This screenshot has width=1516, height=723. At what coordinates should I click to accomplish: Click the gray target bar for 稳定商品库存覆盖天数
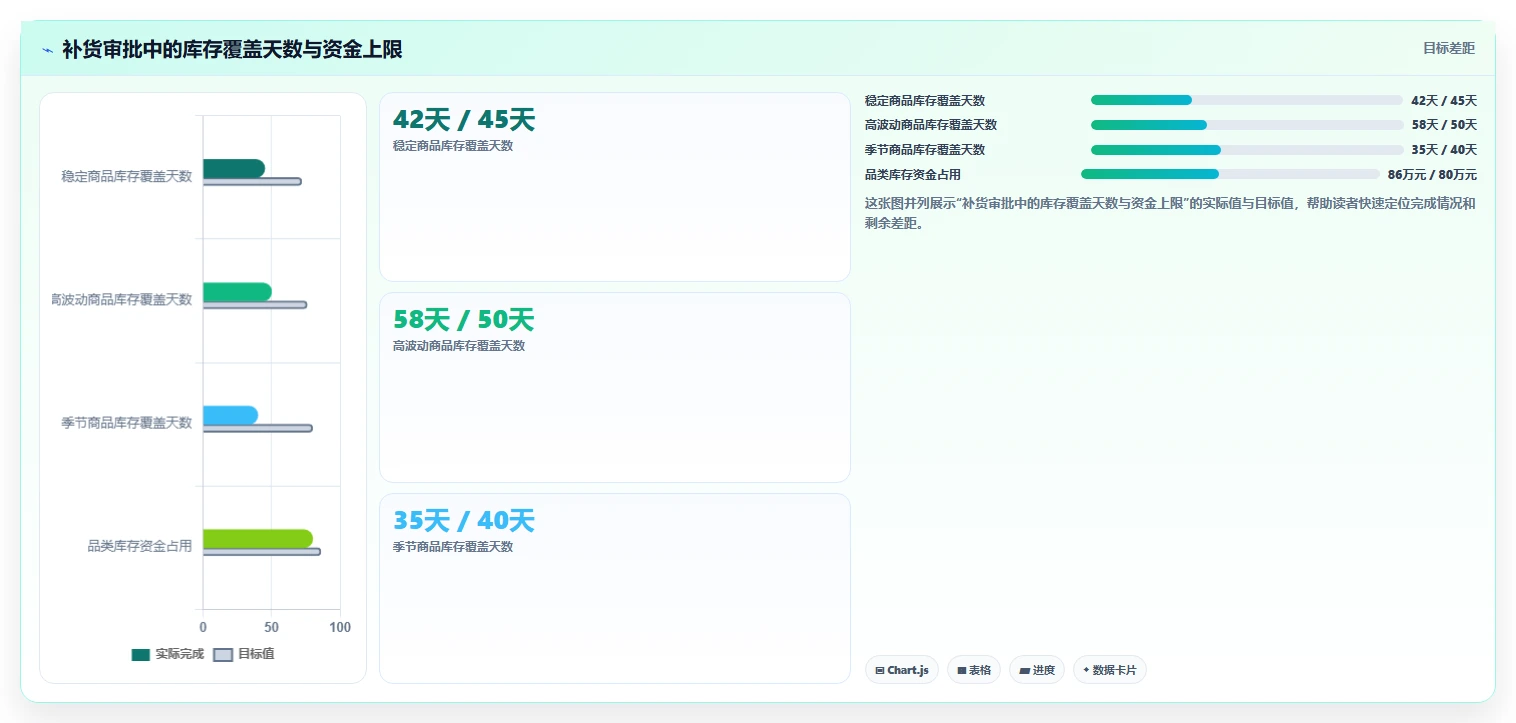click(252, 181)
